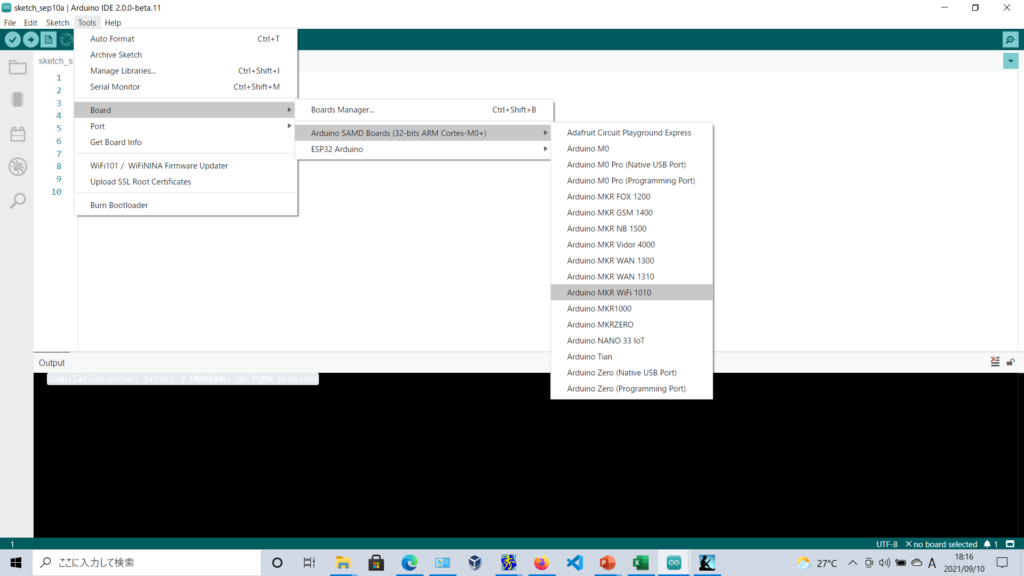Open the Edit menu
This screenshot has width=1024, height=576.
click(31, 22)
